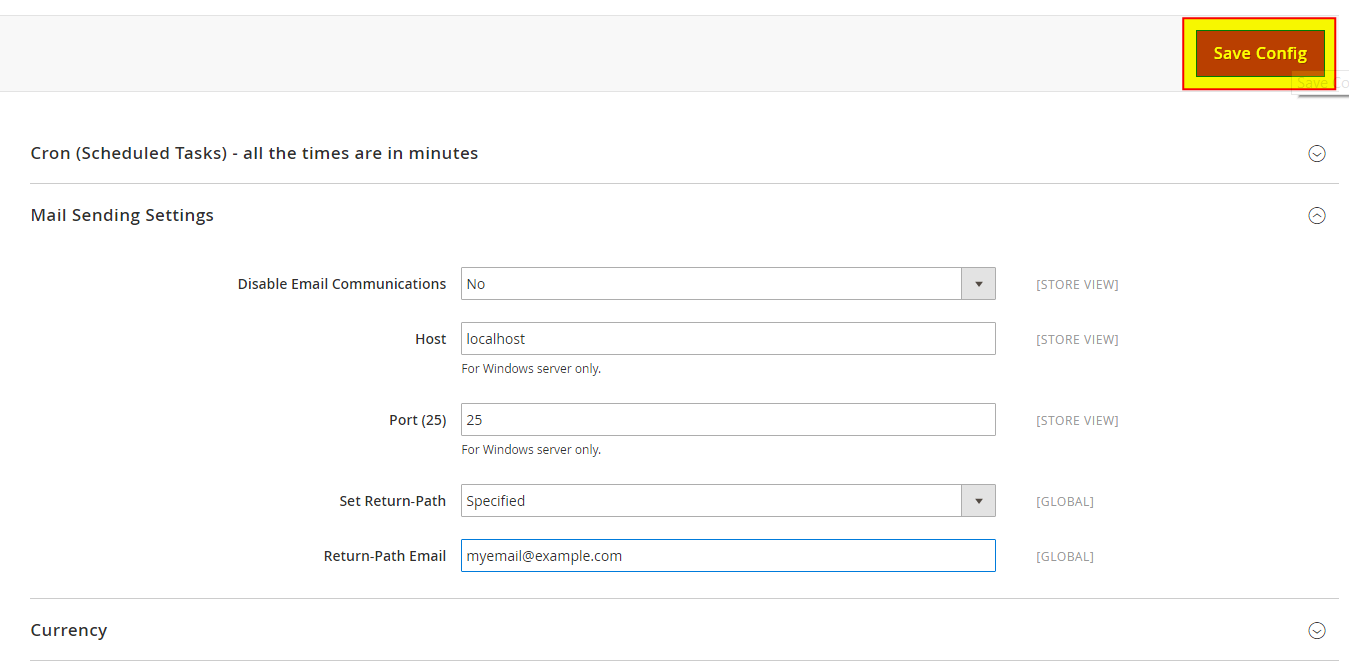Viewport: 1349px width, 661px height.
Task: Click the Port (25) label
Action: point(417,420)
